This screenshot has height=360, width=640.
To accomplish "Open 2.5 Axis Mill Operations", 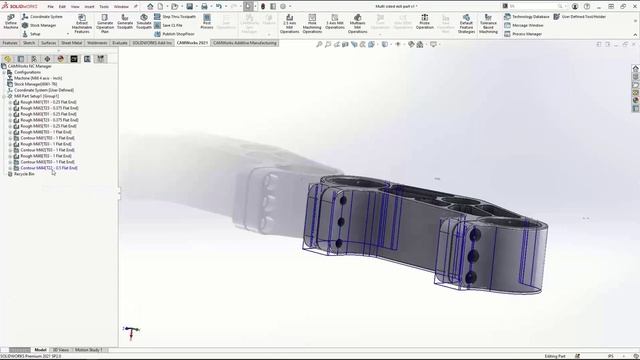I will click(289, 24).
